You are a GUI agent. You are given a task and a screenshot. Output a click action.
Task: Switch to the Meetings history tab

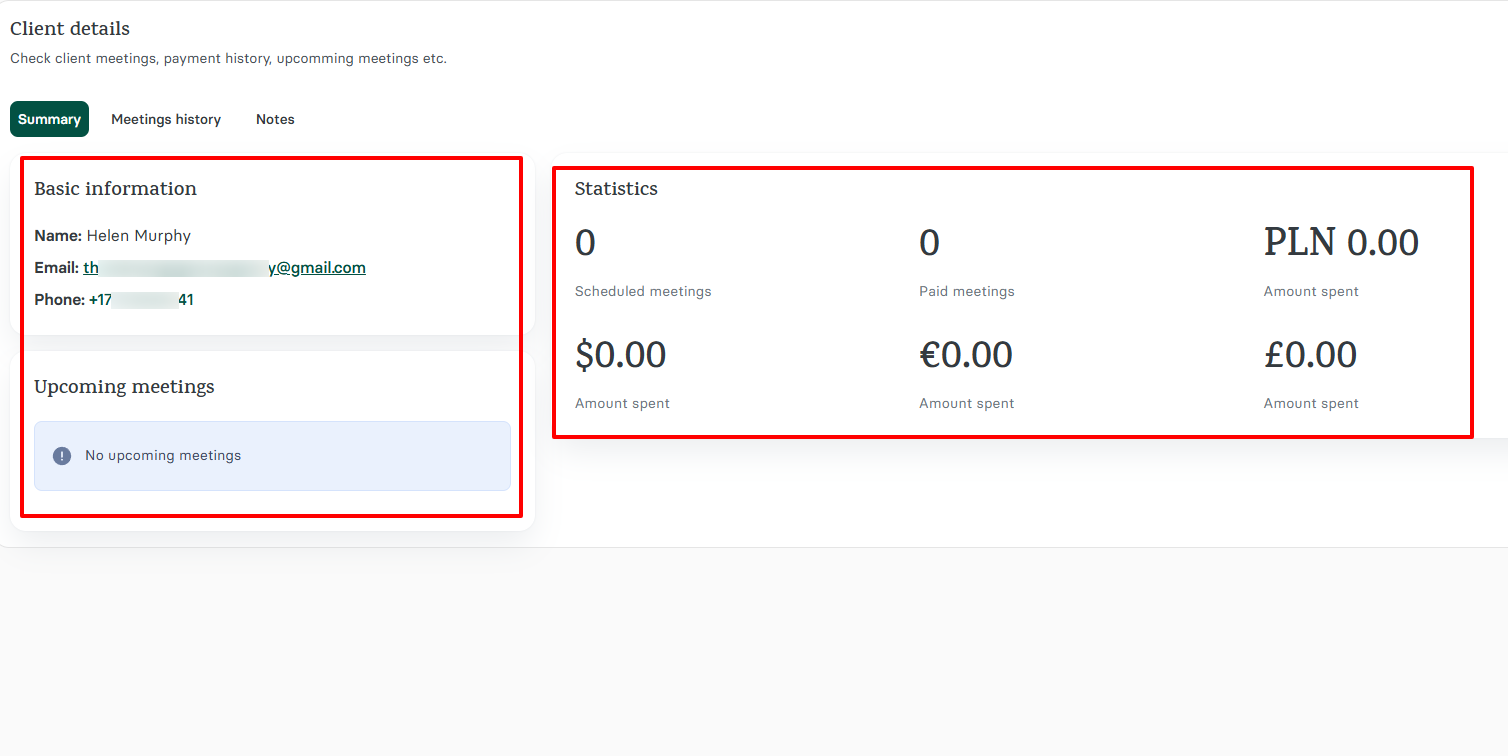(166, 119)
